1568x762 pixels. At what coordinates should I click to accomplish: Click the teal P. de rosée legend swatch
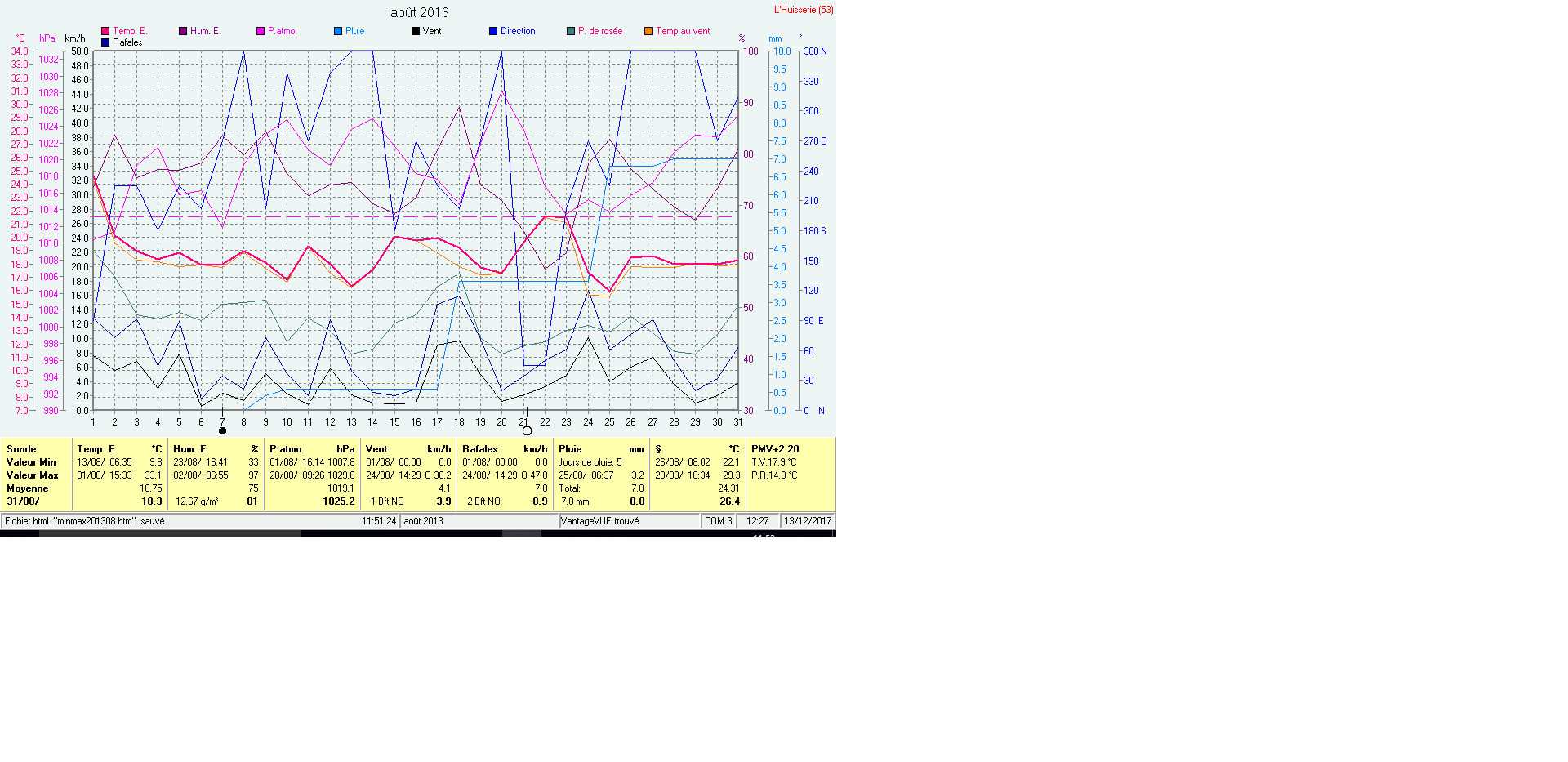pyautogui.click(x=571, y=31)
